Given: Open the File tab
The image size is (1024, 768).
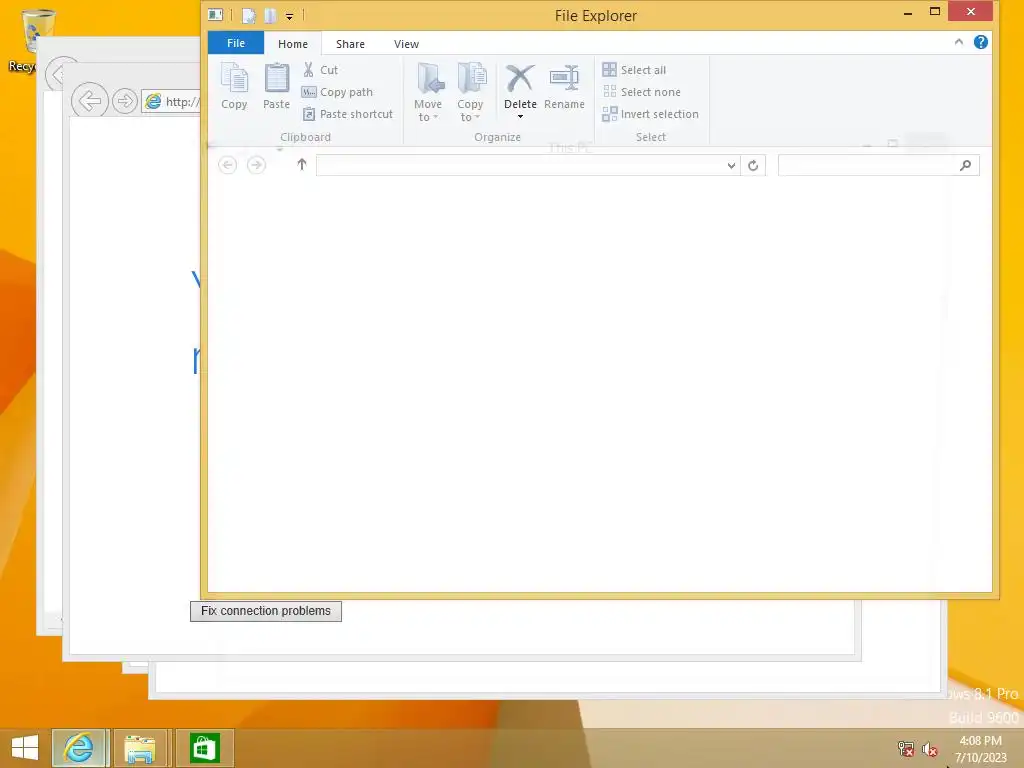Looking at the screenshot, I should (x=236, y=43).
